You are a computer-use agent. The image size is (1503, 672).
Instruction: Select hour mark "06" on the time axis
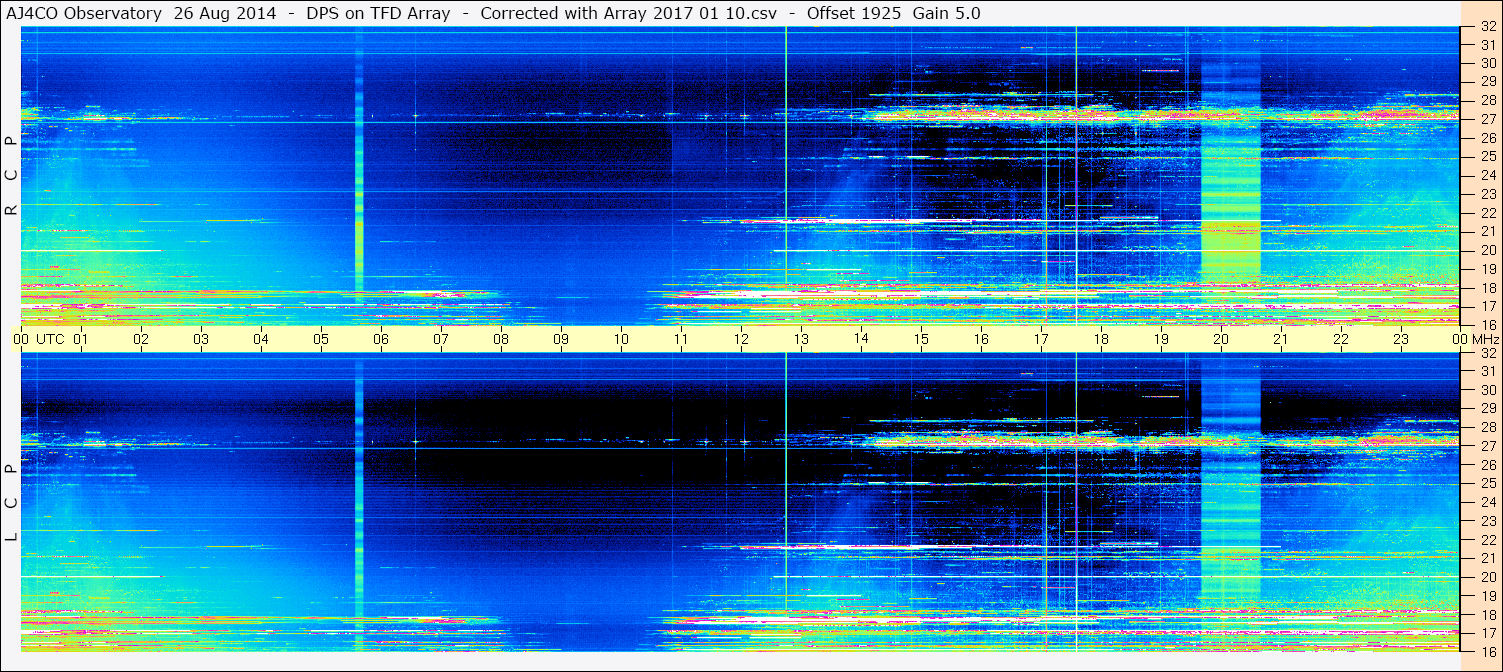pos(381,339)
